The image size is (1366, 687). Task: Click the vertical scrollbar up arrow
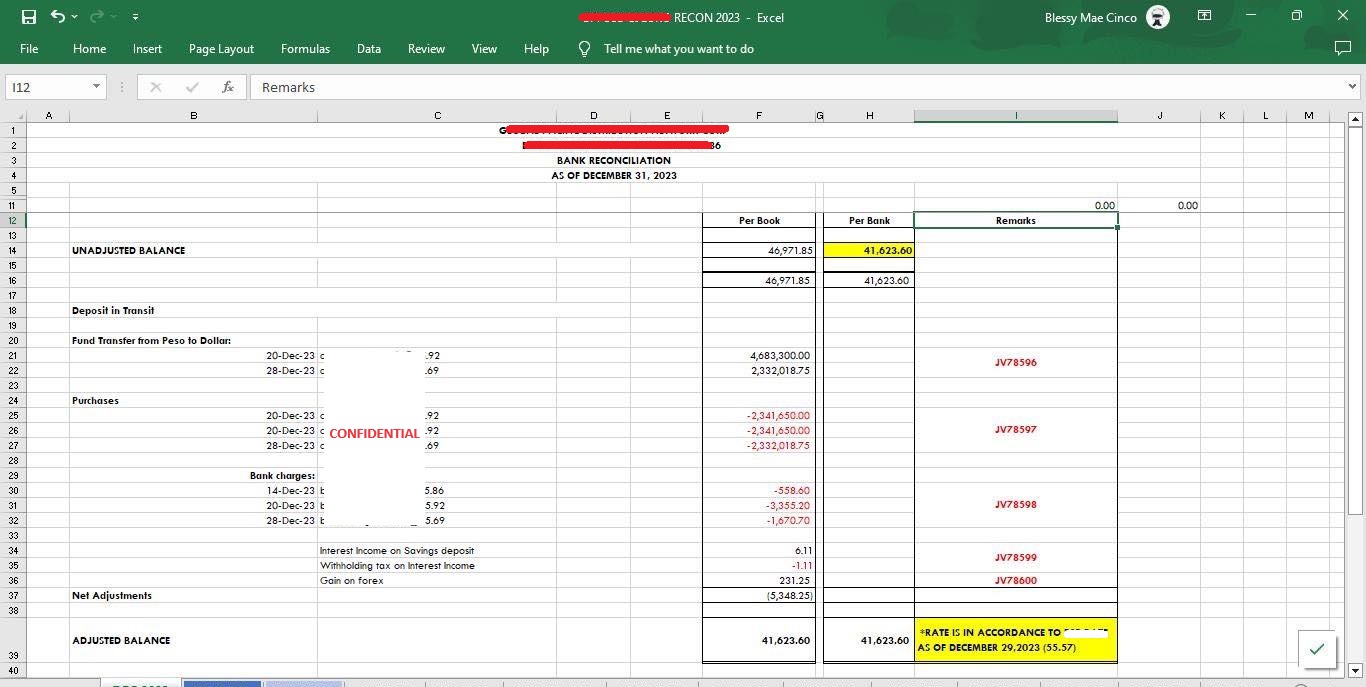[x=1356, y=120]
